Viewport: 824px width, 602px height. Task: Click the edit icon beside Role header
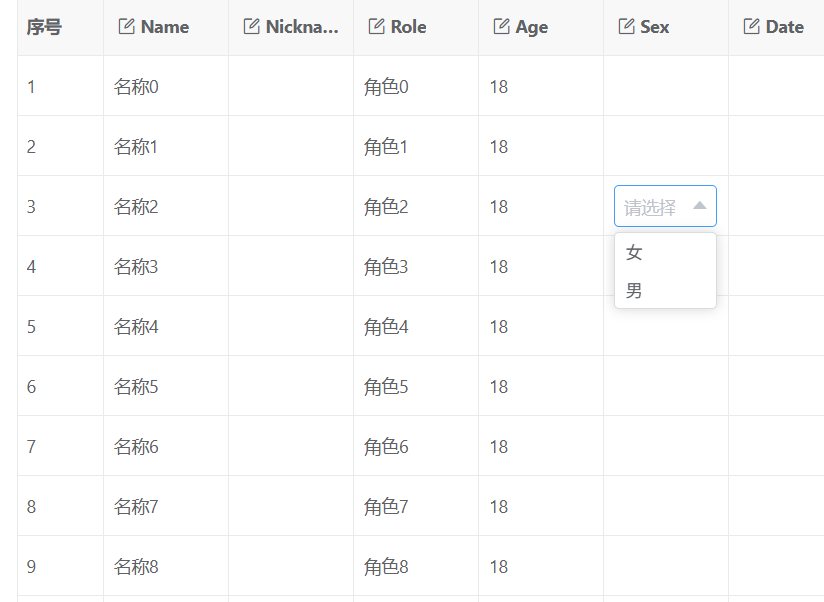[377, 26]
